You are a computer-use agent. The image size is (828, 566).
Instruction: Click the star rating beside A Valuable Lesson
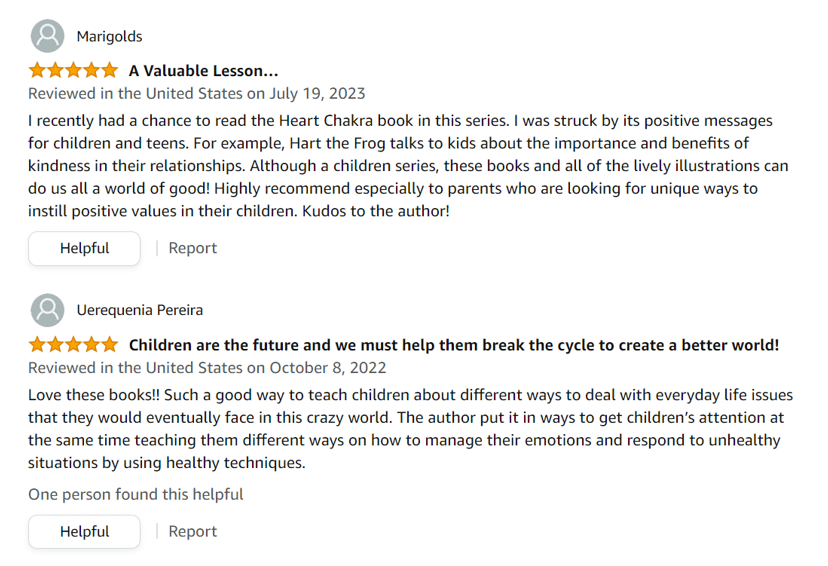click(x=73, y=70)
